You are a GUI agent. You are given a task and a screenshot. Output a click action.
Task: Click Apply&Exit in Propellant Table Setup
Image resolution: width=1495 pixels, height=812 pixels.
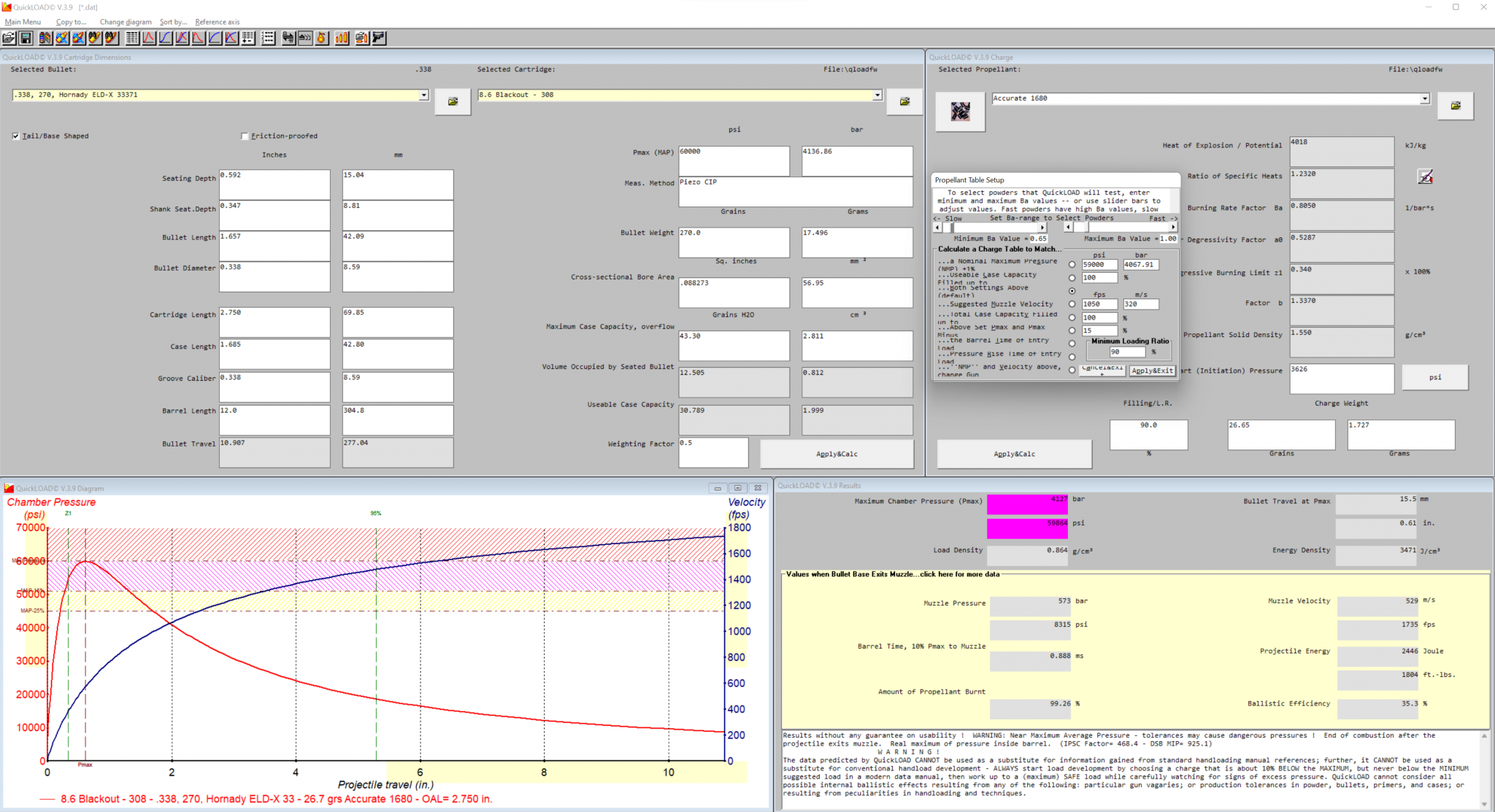pos(1153,371)
